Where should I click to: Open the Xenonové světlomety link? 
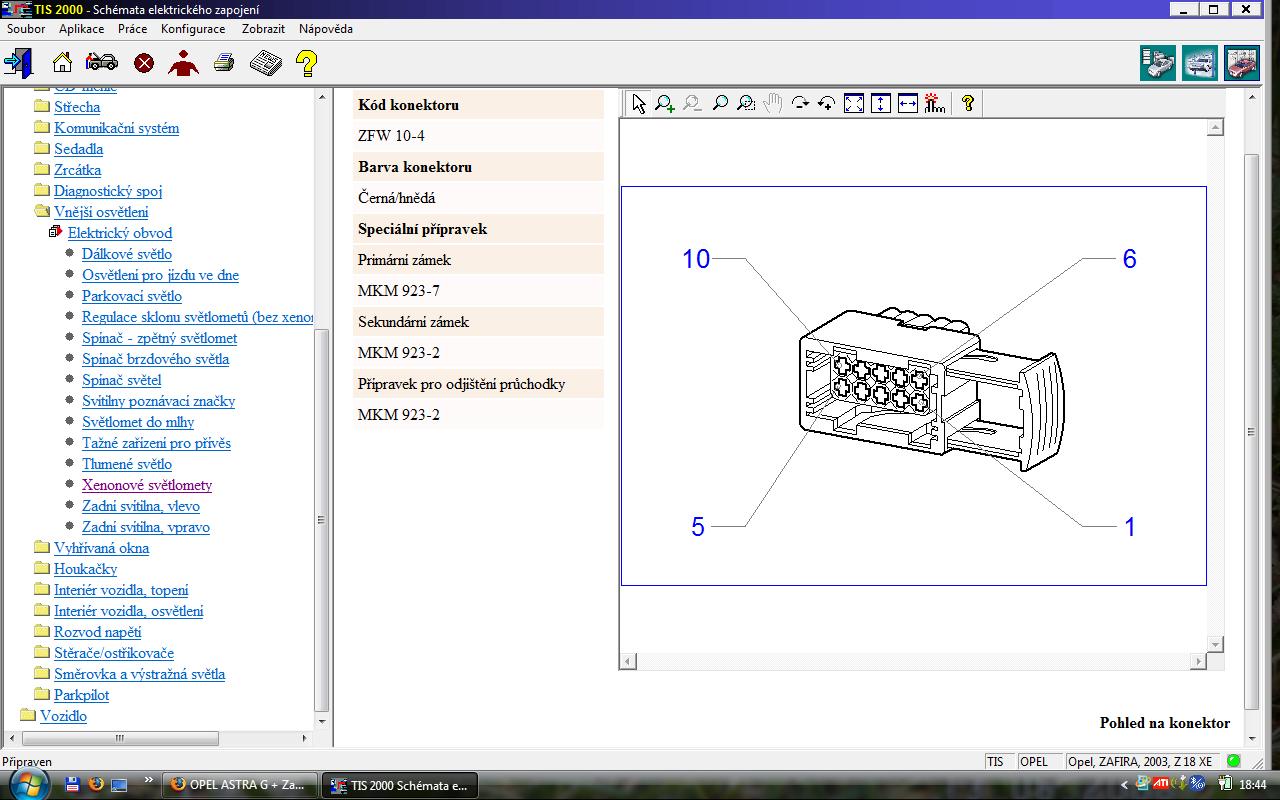147,485
